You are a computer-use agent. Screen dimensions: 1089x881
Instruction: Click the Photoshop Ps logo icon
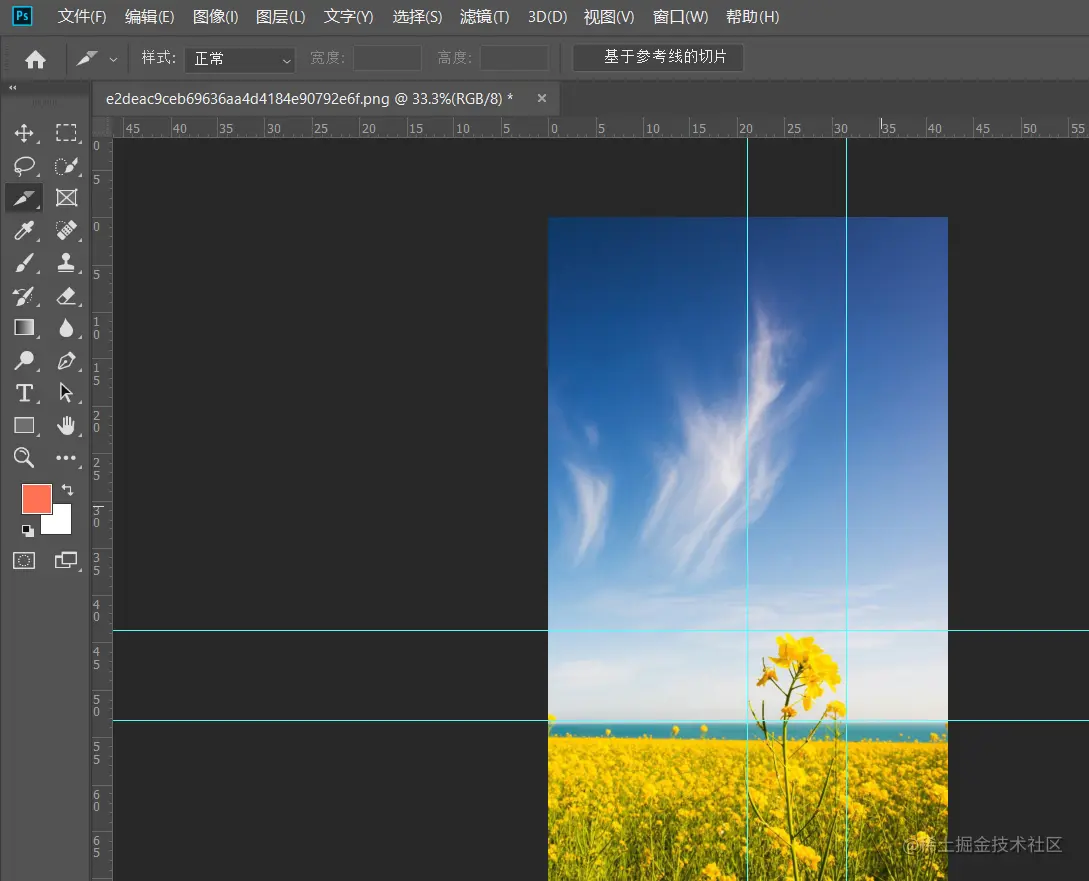[x=22, y=16]
